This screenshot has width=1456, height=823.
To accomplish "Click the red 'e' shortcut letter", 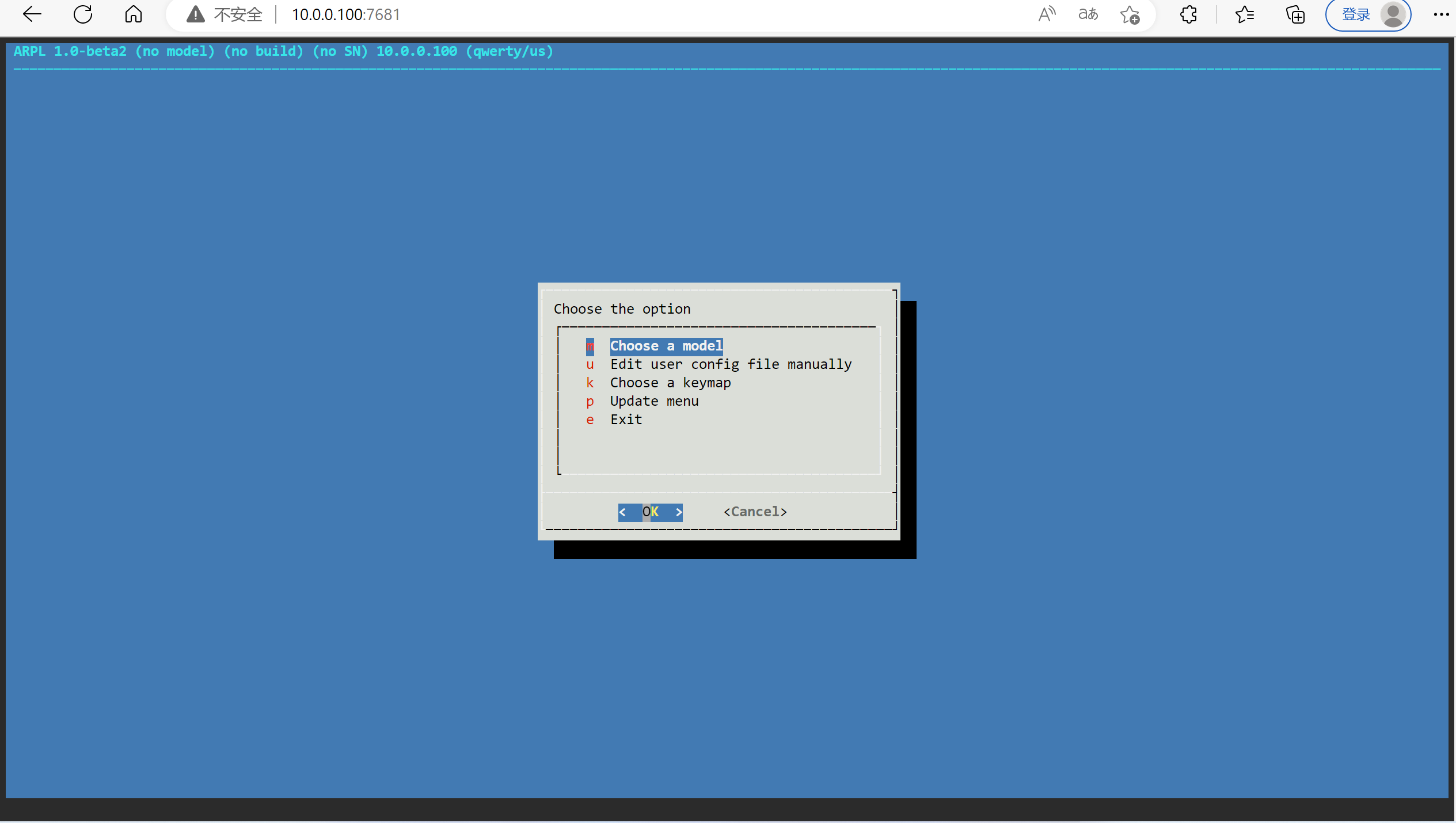I will (590, 420).
